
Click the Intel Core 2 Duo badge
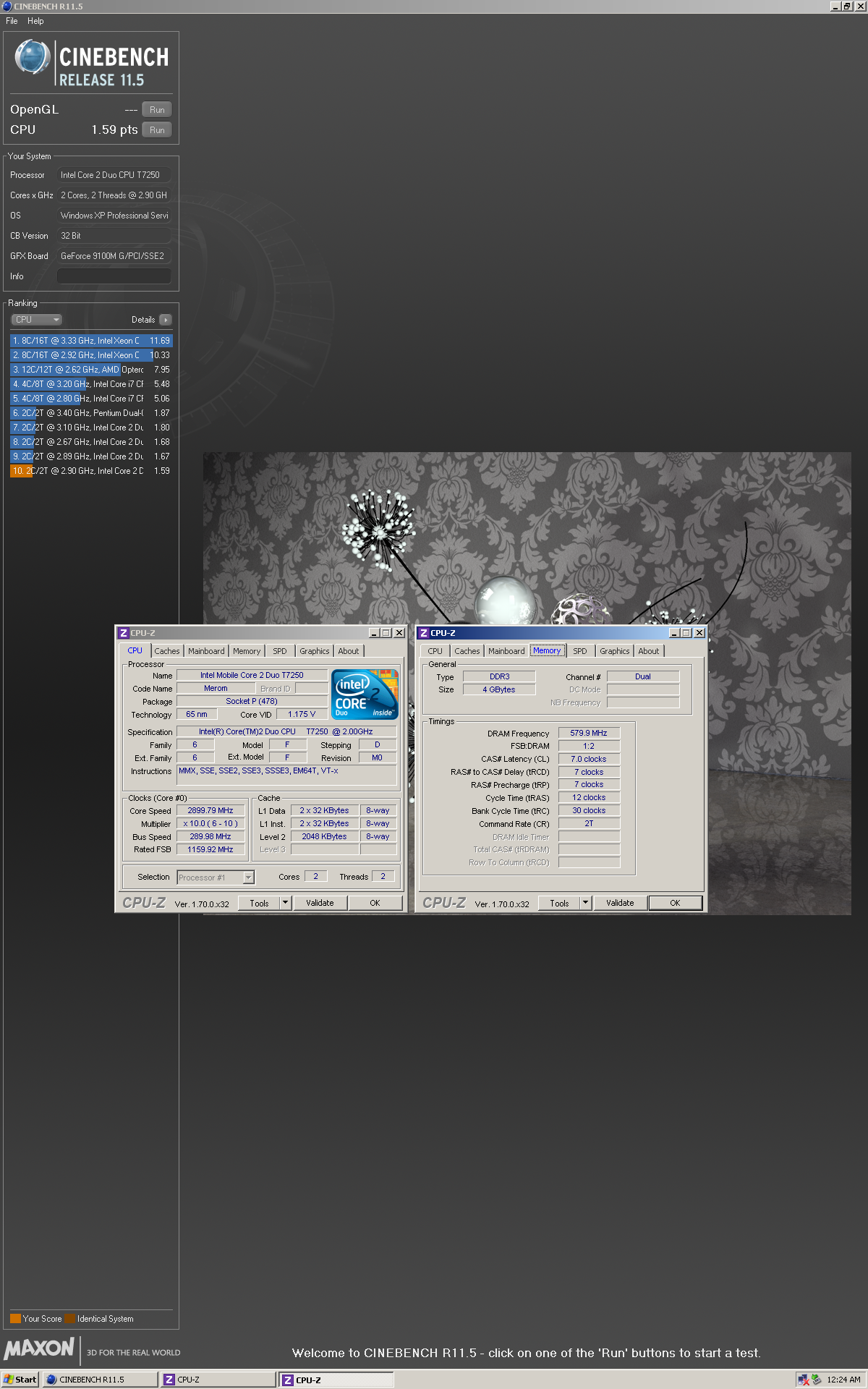[x=365, y=694]
